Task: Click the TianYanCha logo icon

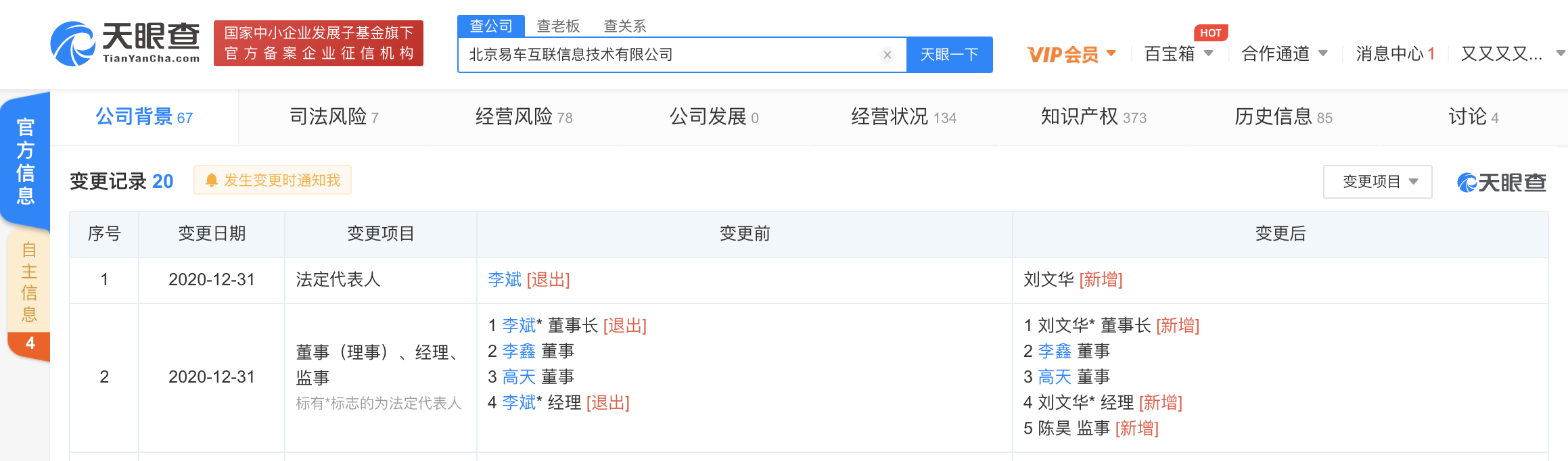Action: [72, 44]
